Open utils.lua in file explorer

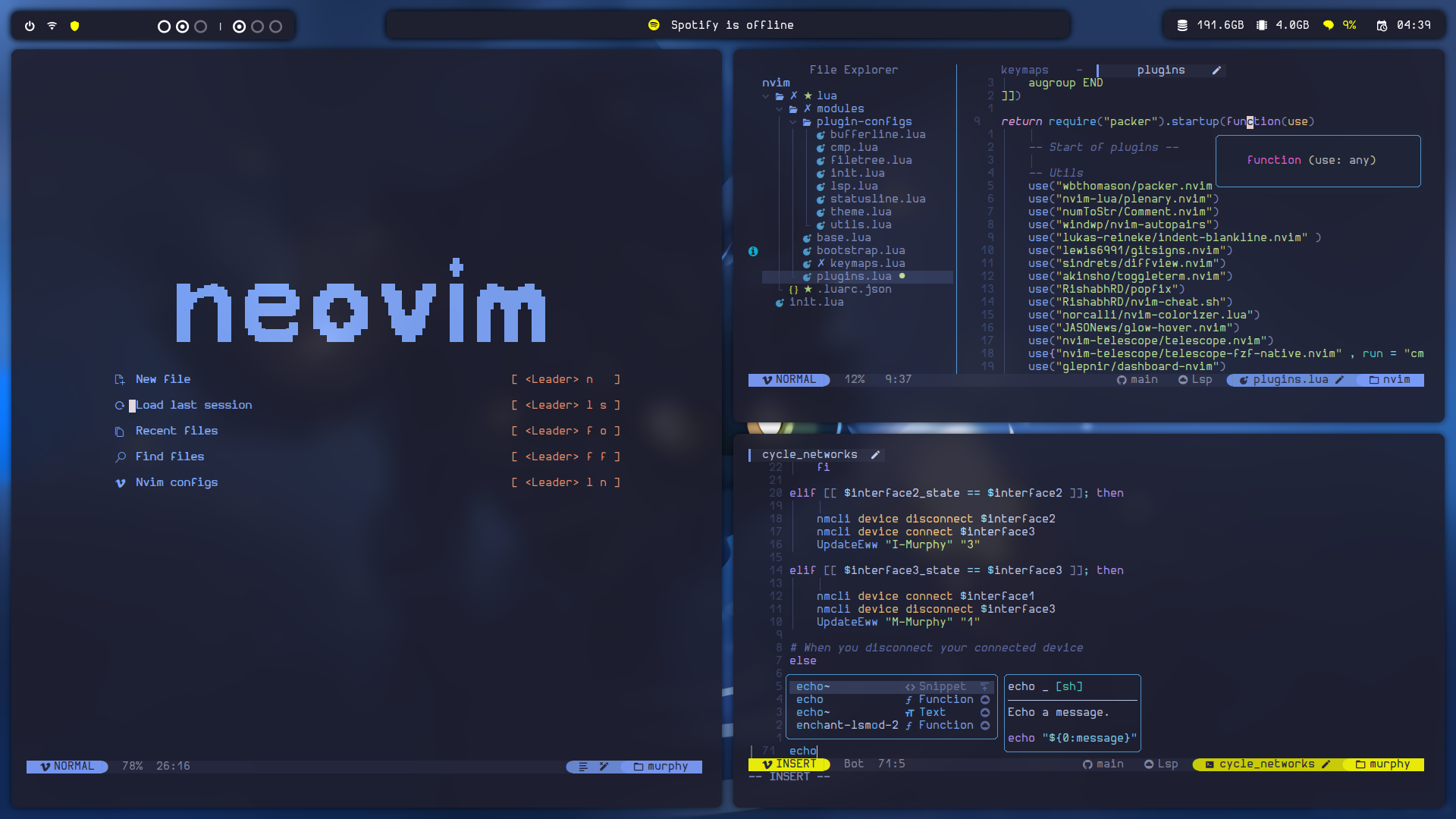[861, 224]
